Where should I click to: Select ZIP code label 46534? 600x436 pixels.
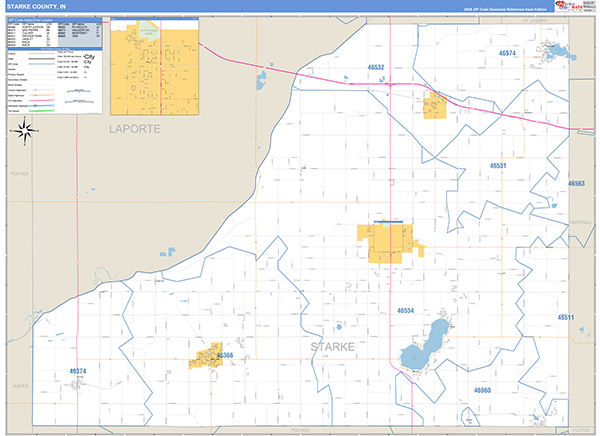[406, 311]
